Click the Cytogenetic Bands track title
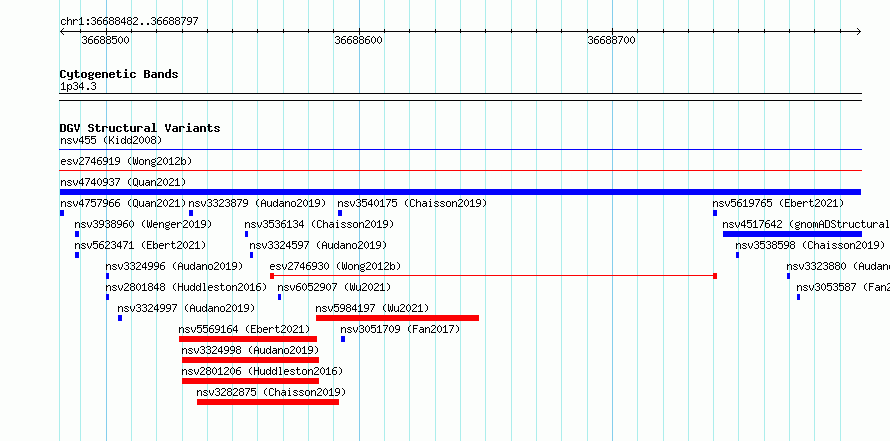 pos(119,74)
